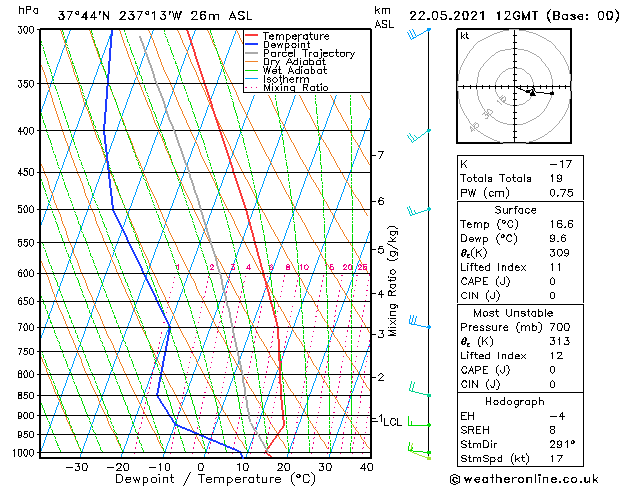The image size is (629, 486).
Task: Click the Surface Lifted Index value 11
Action: tap(556, 267)
